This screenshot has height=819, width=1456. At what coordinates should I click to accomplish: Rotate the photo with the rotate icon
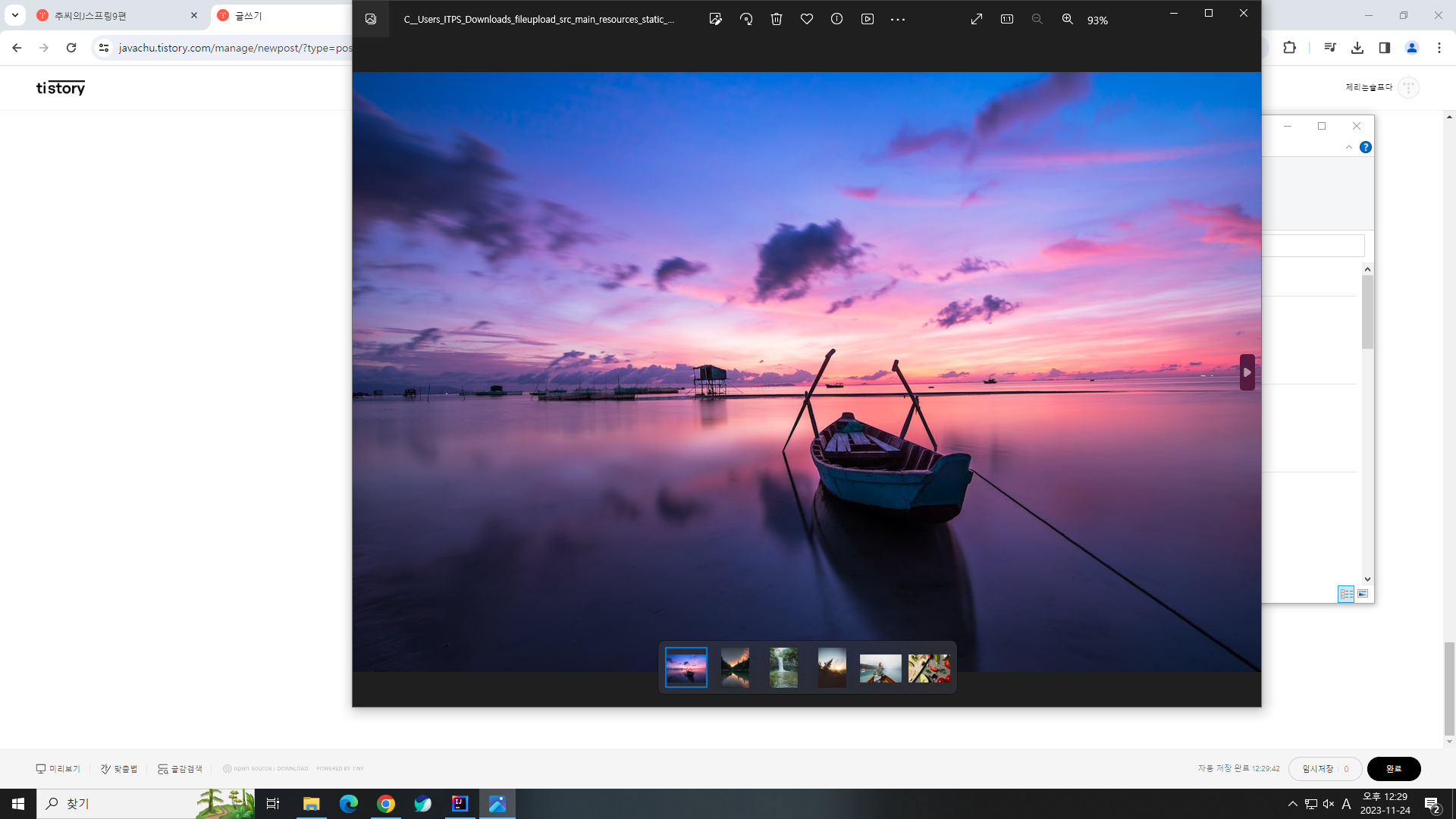coord(746,19)
